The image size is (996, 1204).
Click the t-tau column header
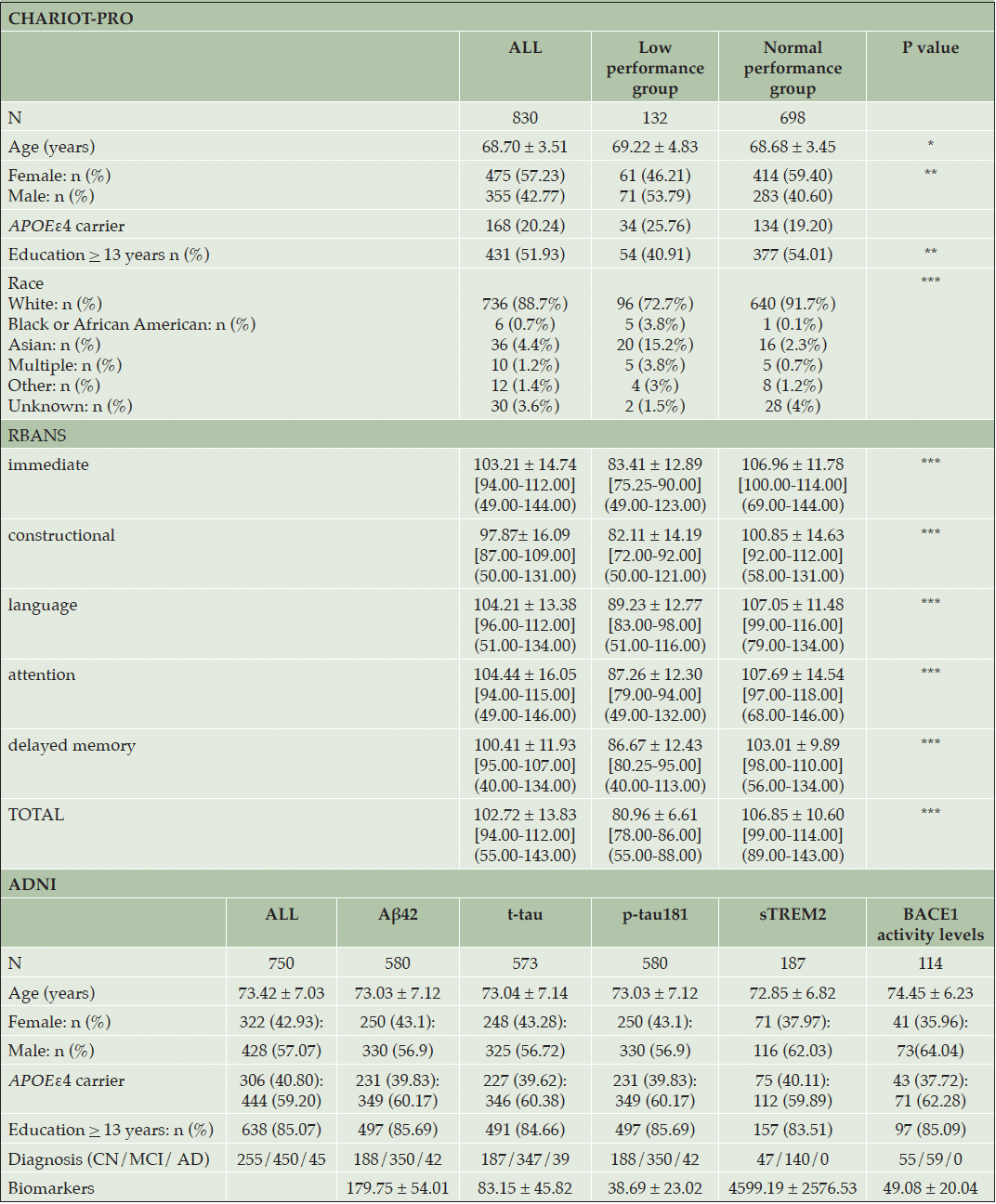point(525,914)
